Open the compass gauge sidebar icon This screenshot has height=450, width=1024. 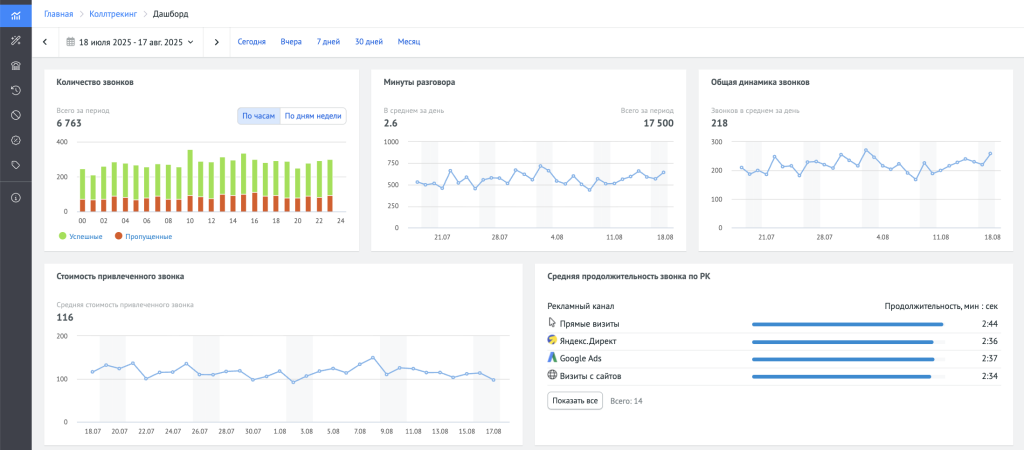(15, 140)
